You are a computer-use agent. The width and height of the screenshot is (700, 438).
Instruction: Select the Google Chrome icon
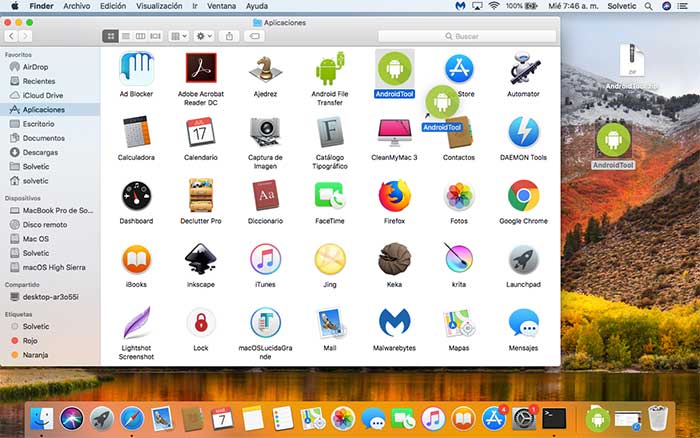[x=523, y=196]
